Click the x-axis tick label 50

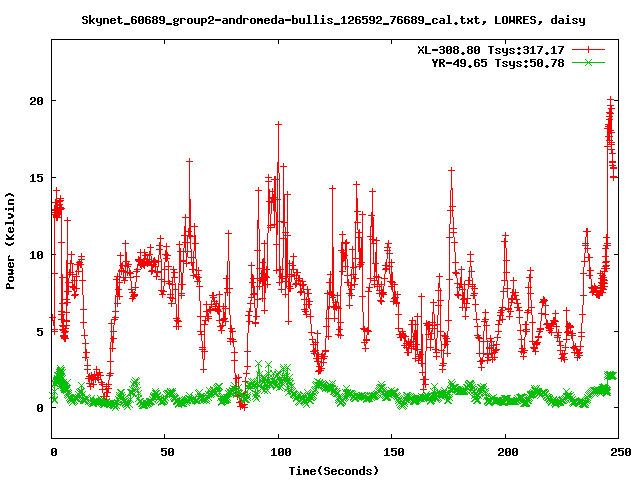[x=167, y=452]
